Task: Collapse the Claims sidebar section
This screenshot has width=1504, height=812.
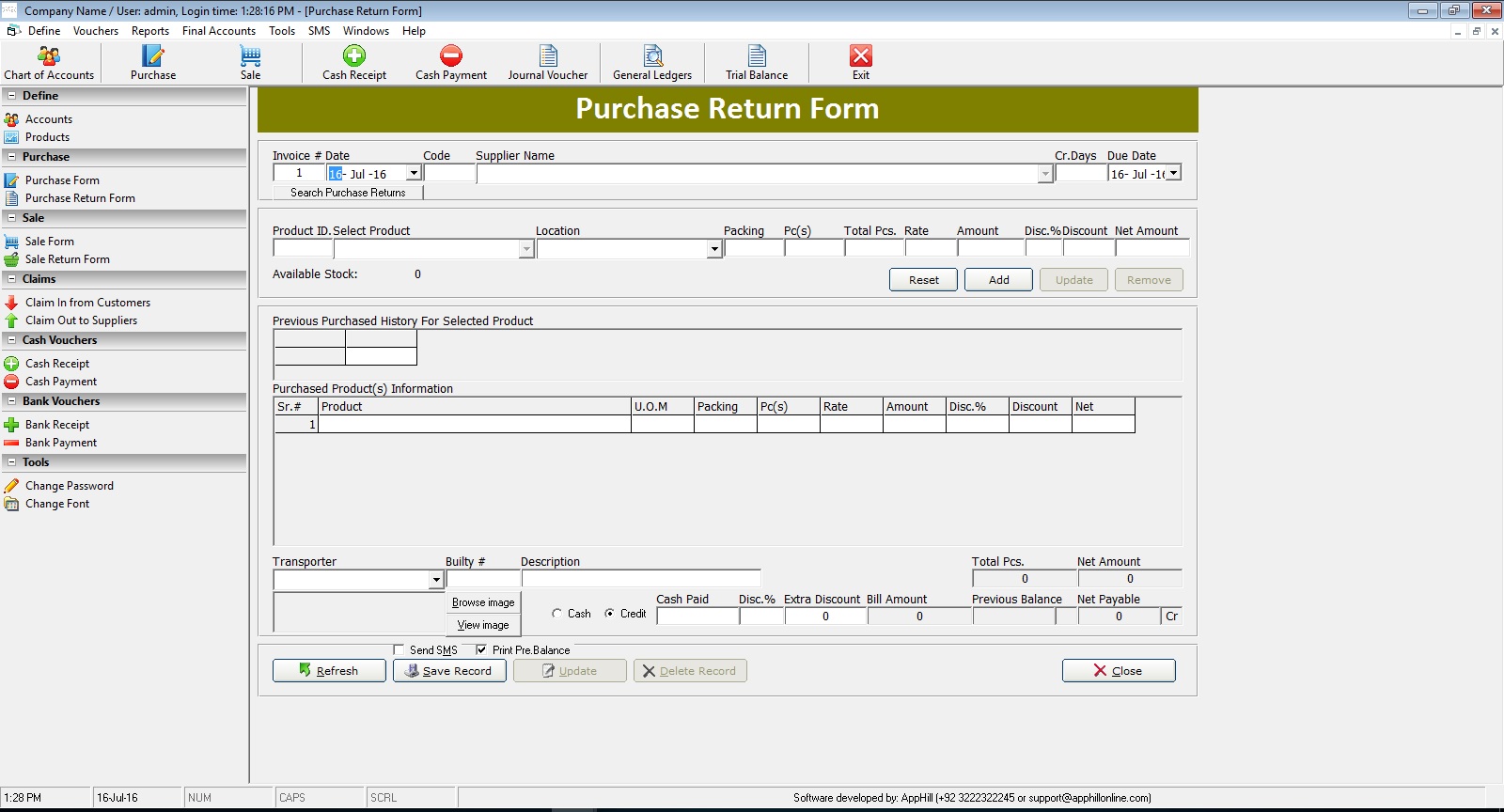Action: [x=11, y=279]
